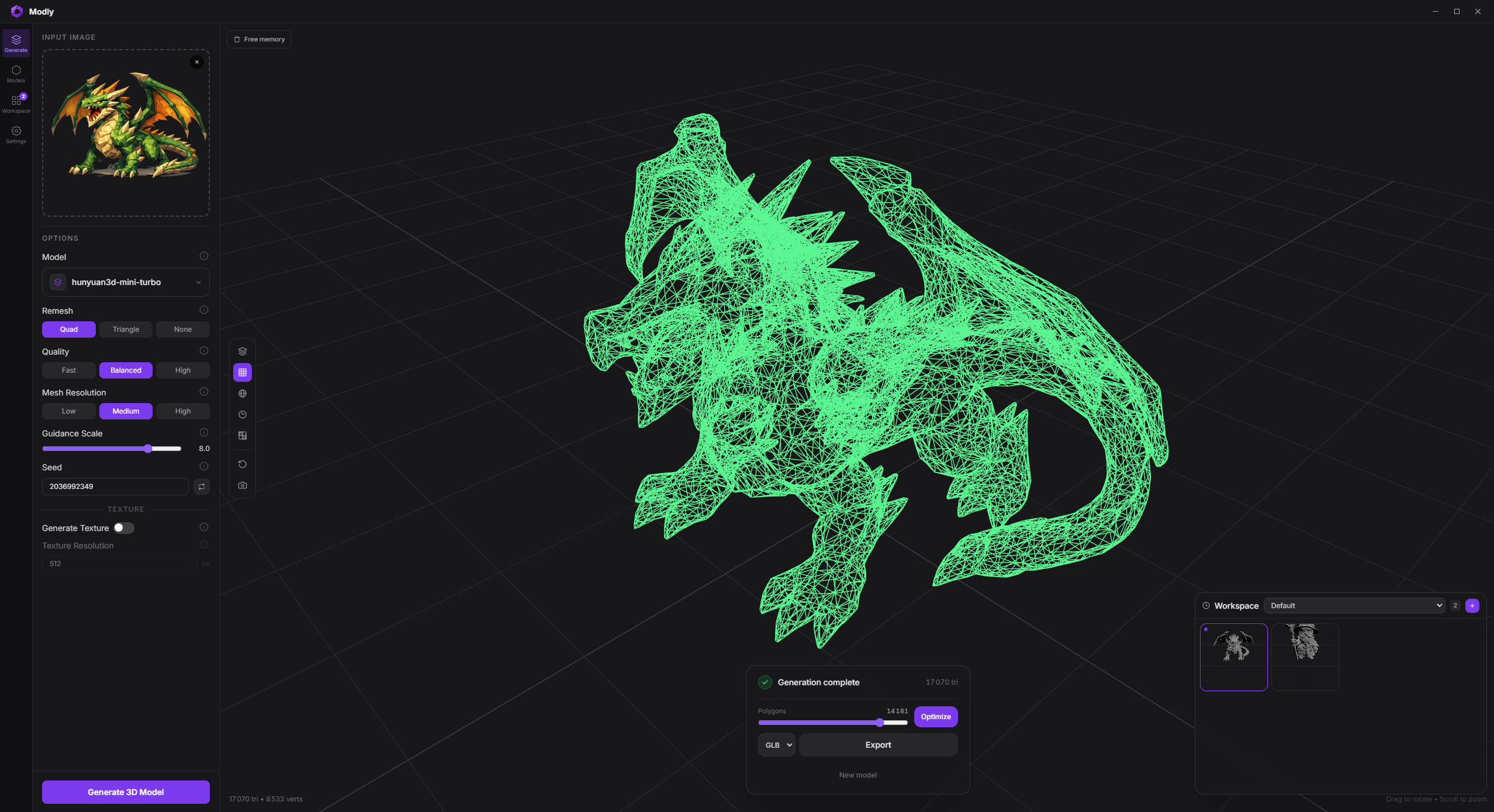Screen dimensions: 1494x812
Task: Click the purple plus icon in Workspace panel
Action: coord(1472,606)
